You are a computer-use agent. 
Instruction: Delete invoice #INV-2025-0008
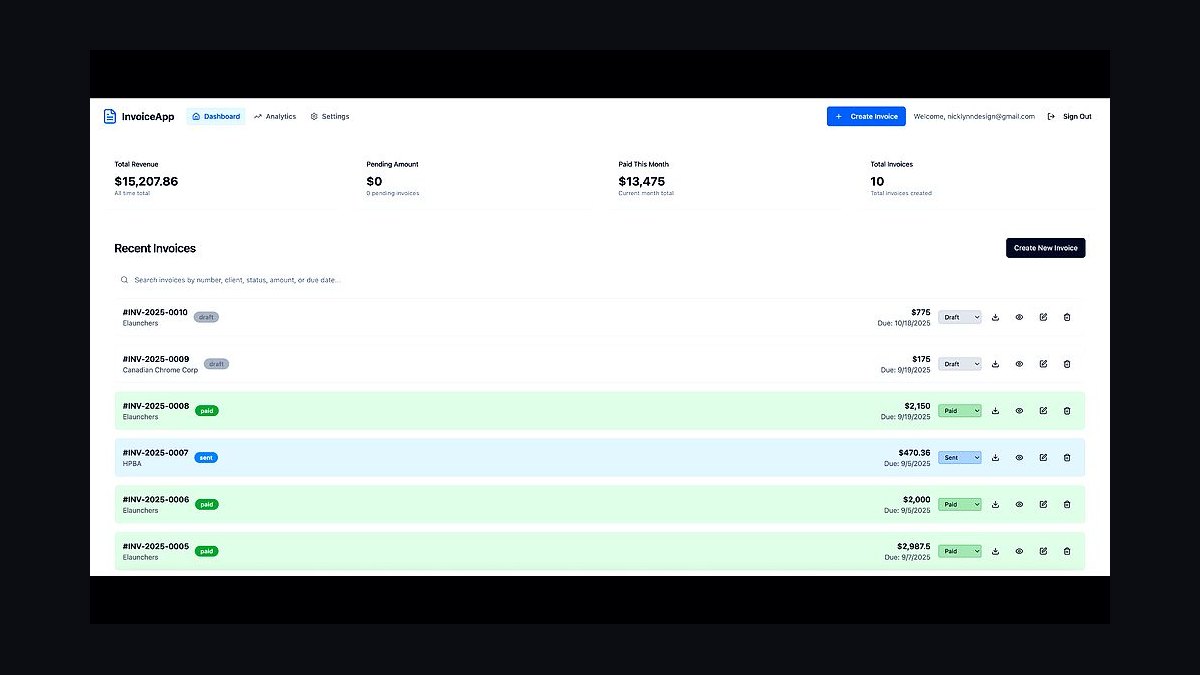(1067, 411)
